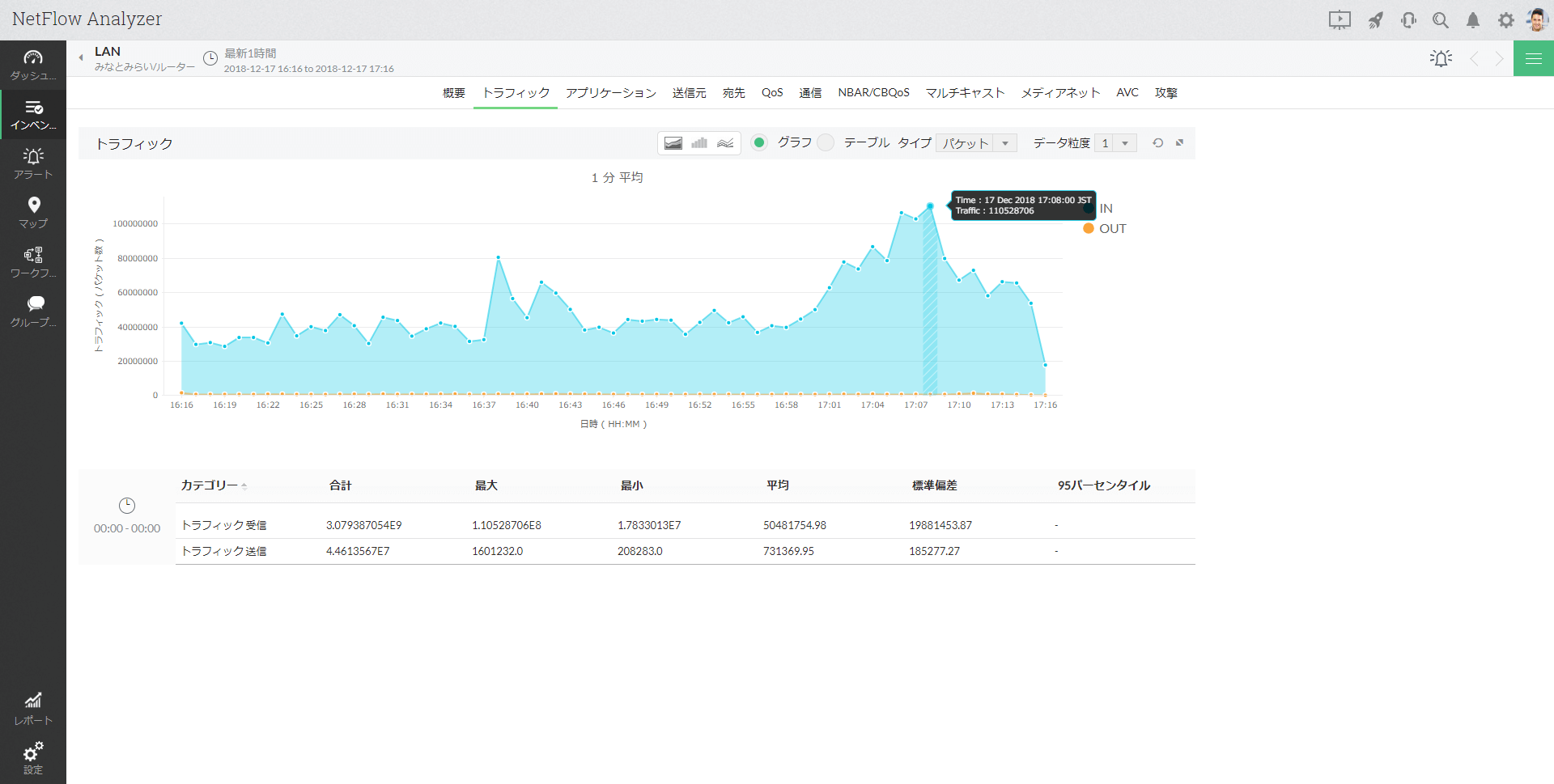
Task: Sort by the カテゴリー column header
Action: 210,485
